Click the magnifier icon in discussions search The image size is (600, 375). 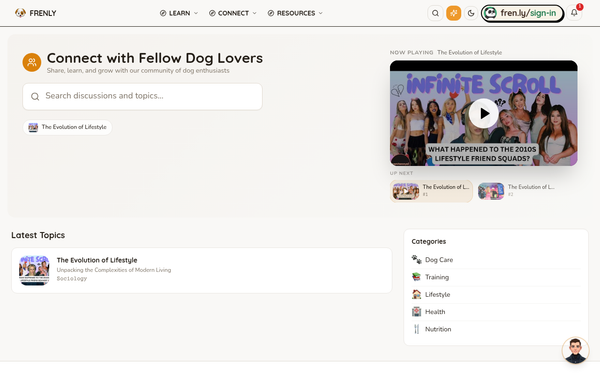[35, 96]
